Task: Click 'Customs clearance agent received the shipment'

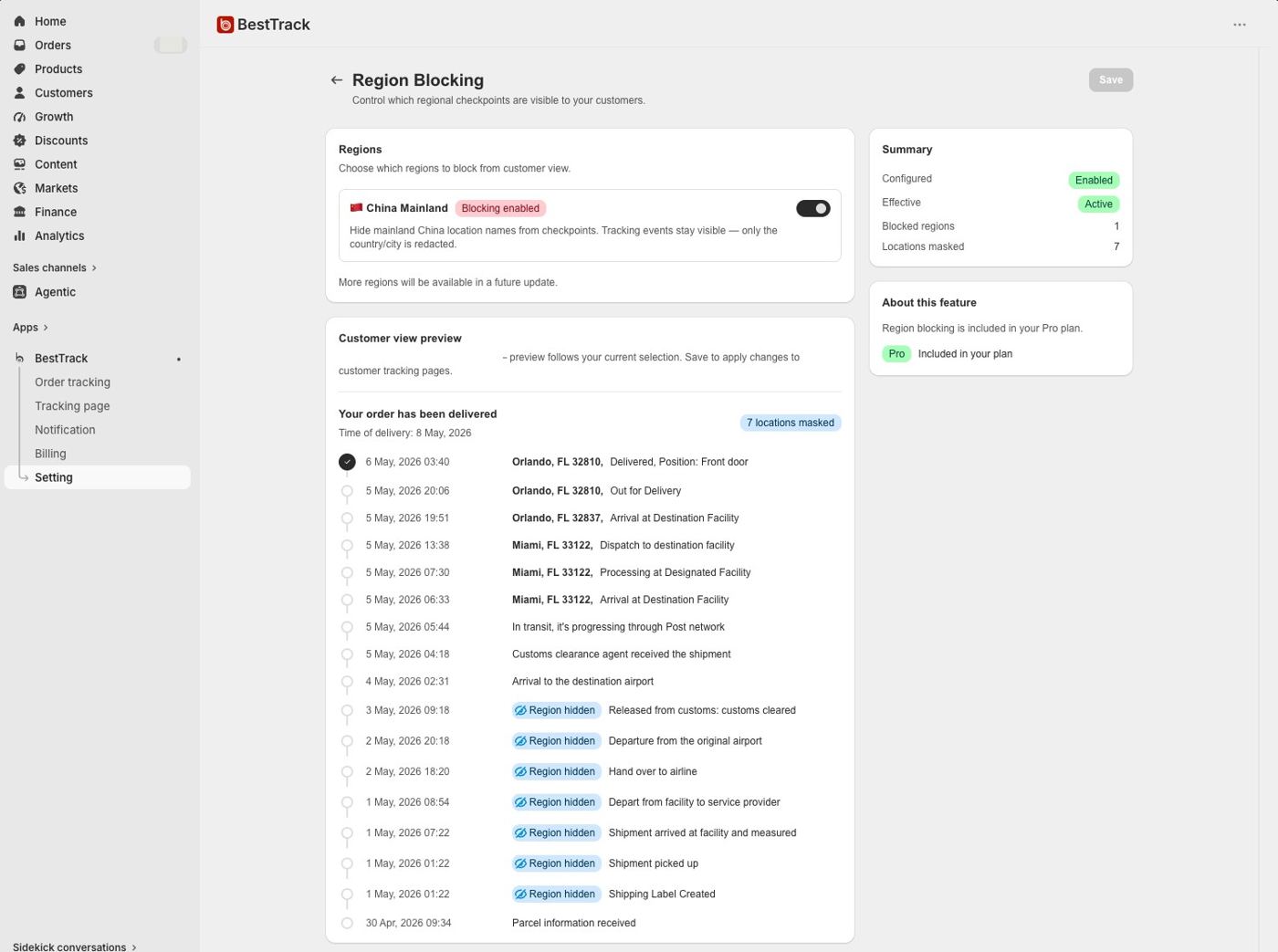Action: tap(622, 654)
